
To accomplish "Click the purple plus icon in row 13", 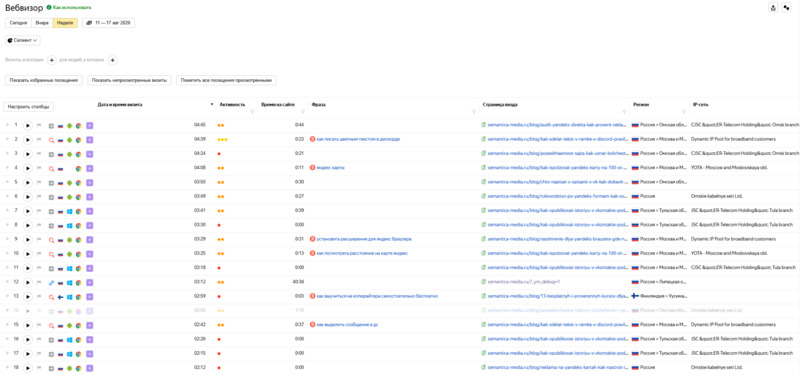I will point(89,296).
